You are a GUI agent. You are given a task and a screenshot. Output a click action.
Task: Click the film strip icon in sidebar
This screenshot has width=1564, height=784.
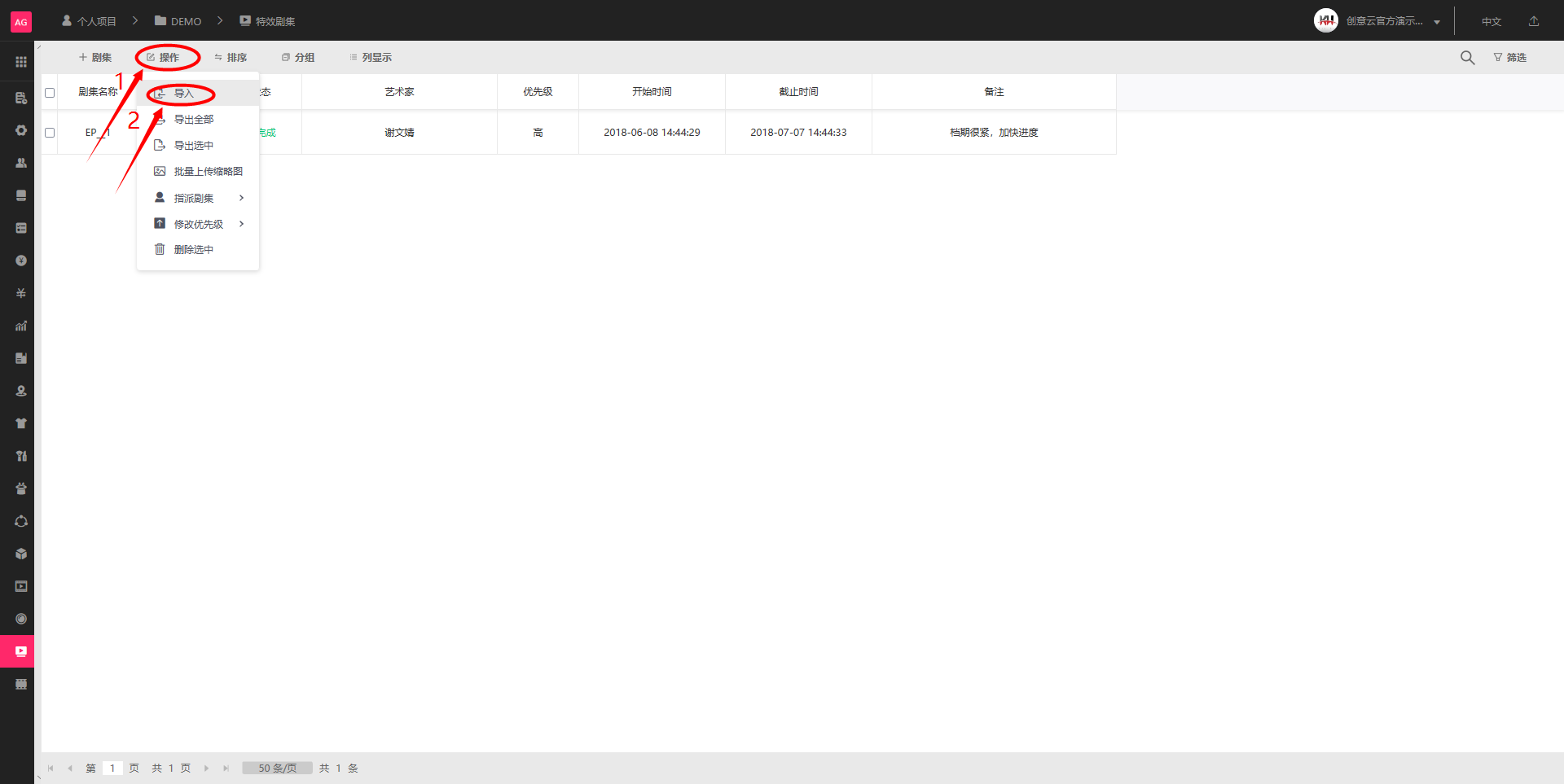click(21, 684)
